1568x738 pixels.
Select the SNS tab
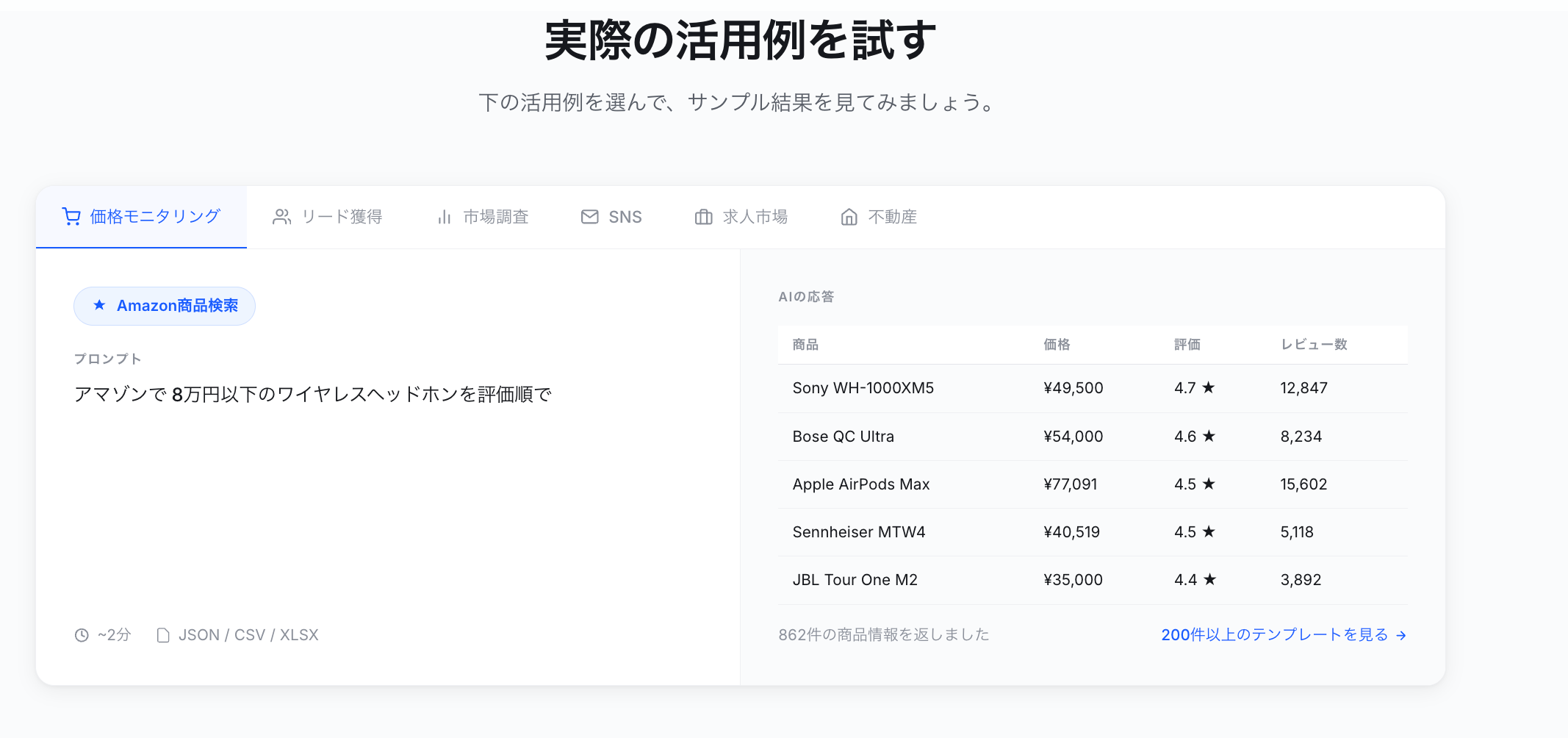[x=611, y=217]
